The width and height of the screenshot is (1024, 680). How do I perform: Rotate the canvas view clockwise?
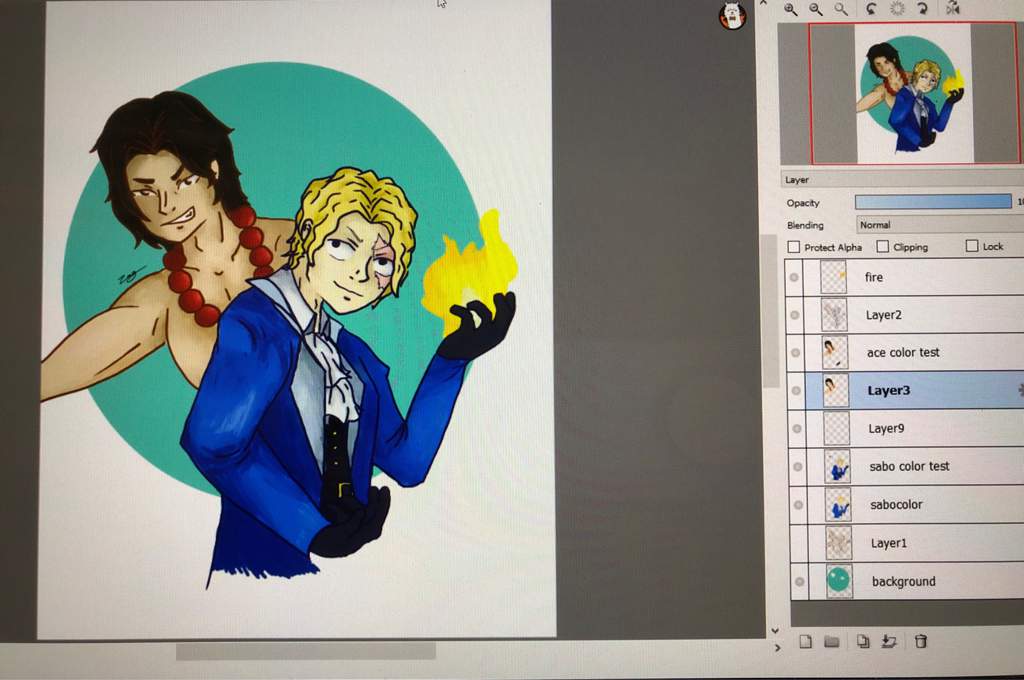coord(922,8)
